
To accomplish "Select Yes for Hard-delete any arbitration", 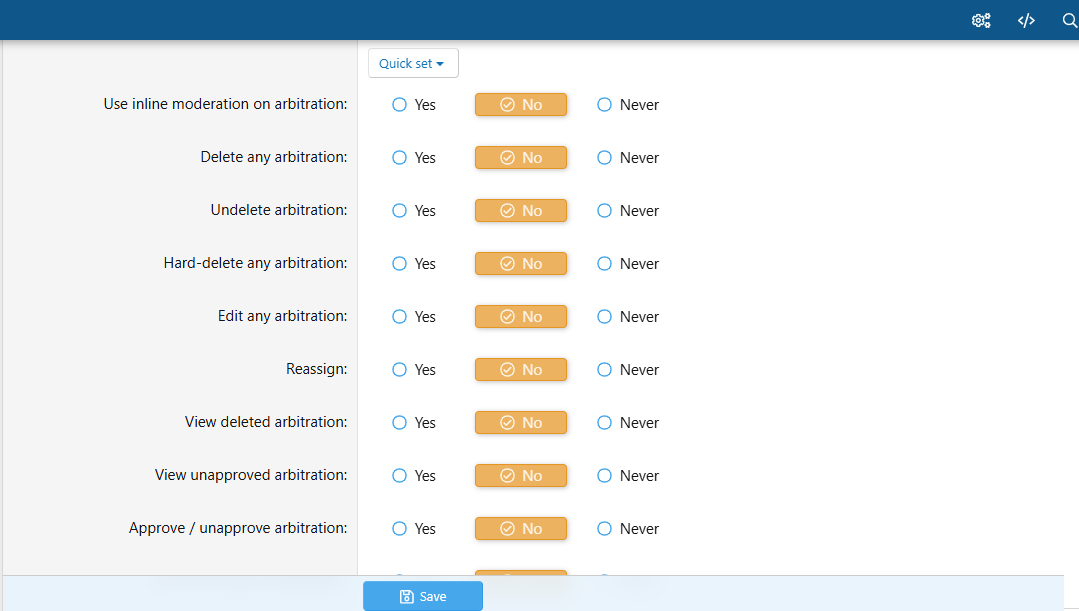I will click(x=400, y=264).
